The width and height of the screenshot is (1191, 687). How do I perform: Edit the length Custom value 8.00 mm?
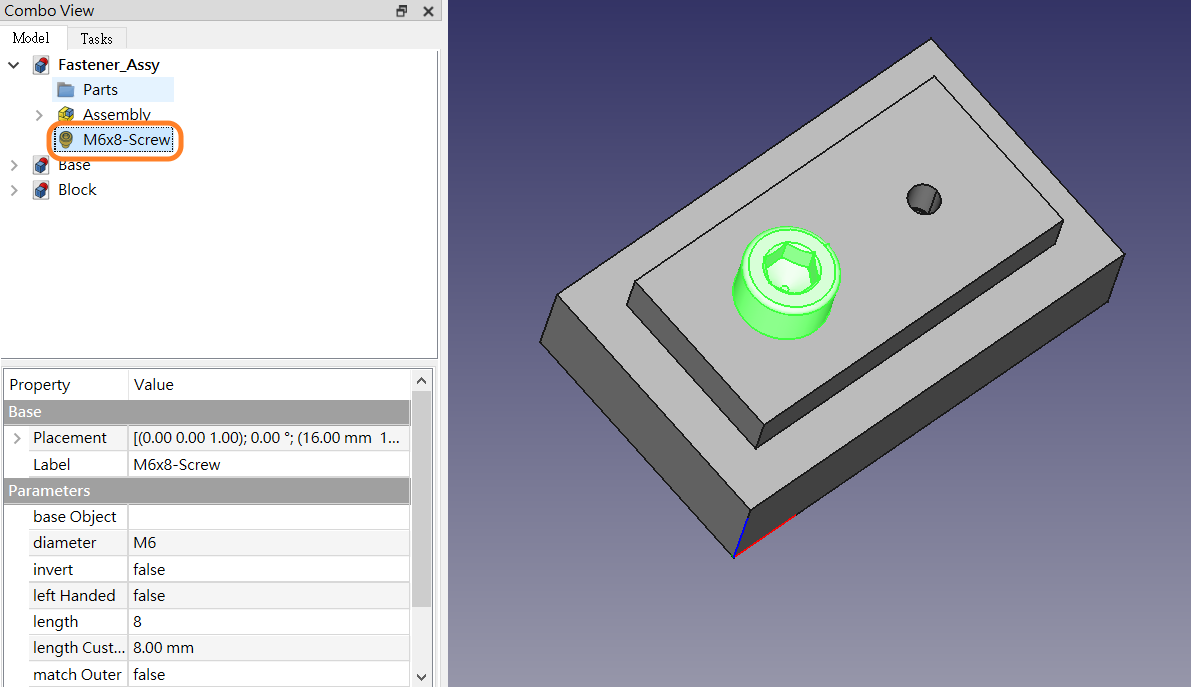tap(269, 647)
